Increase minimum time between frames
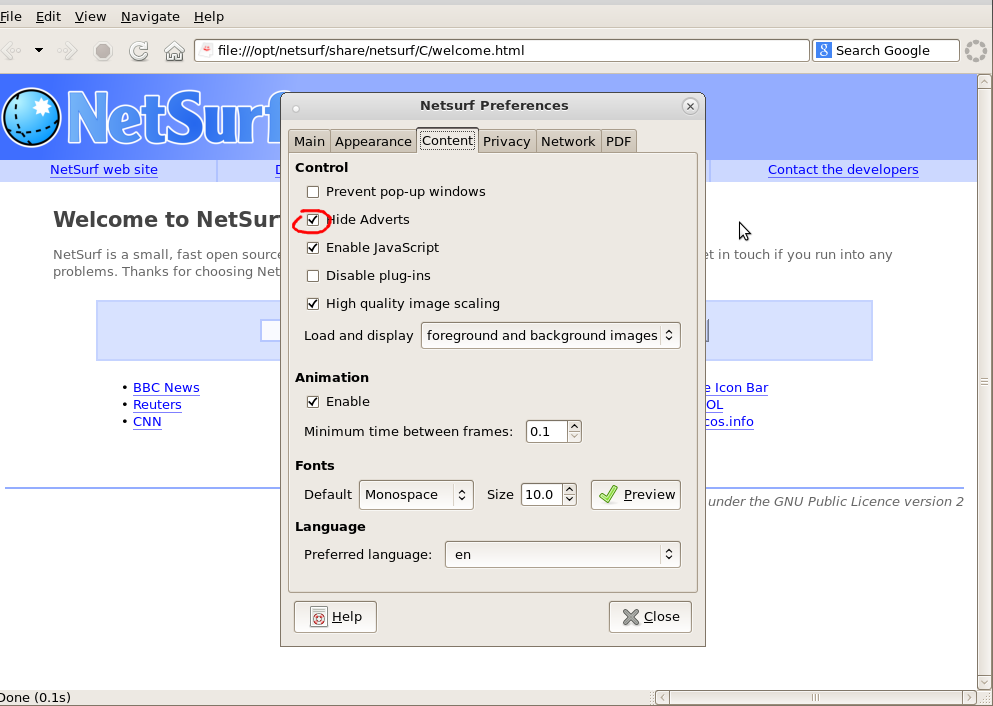Image resolution: width=993 pixels, height=706 pixels. (574, 426)
